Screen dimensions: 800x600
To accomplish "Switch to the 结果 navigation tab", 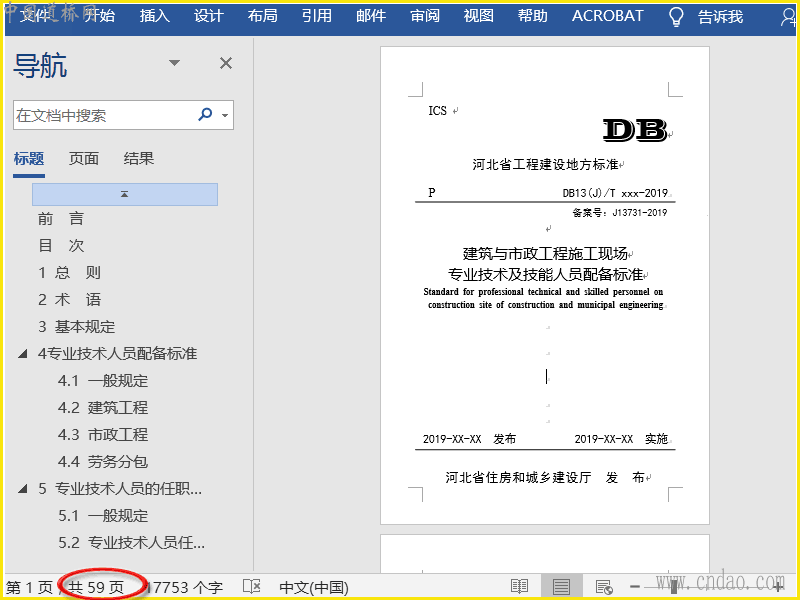I will click(138, 159).
